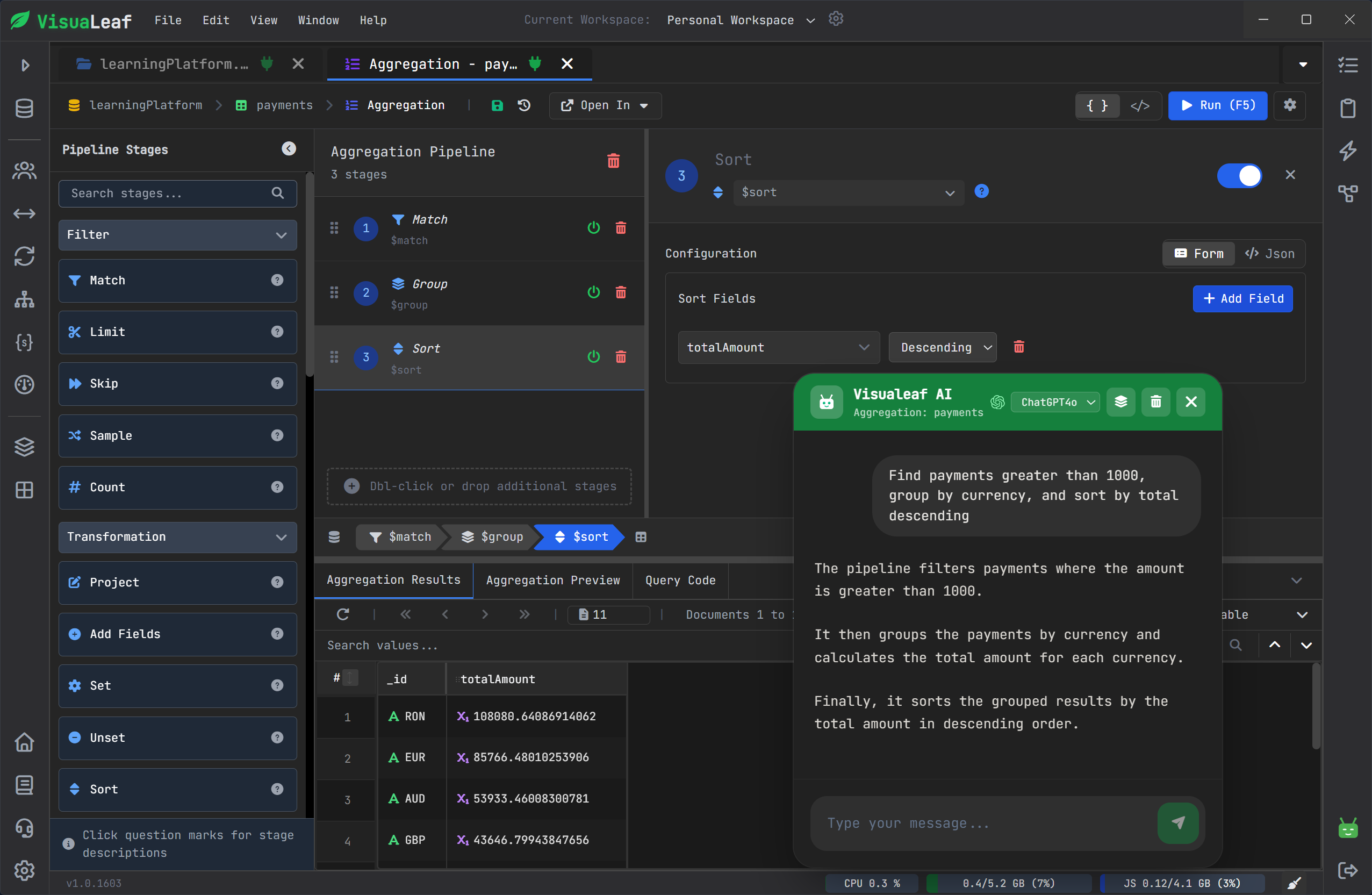
Task: Switch configuration to Form view
Action: pyautogui.click(x=1199, y=254)
